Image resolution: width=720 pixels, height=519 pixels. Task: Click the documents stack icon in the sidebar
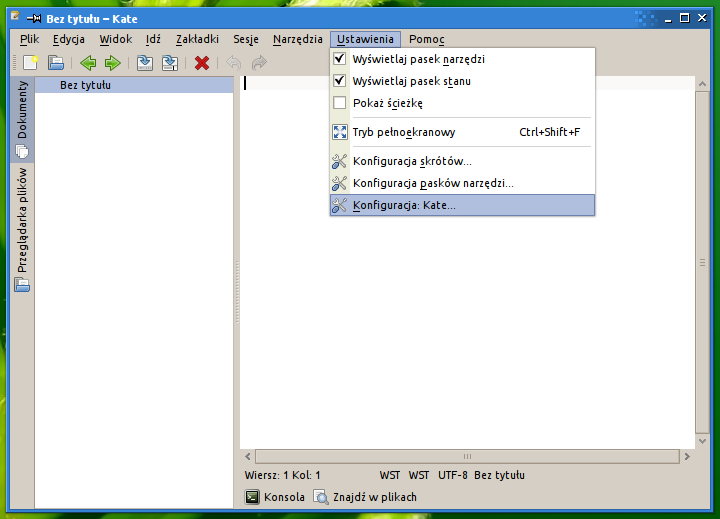[x=22, y=151]
